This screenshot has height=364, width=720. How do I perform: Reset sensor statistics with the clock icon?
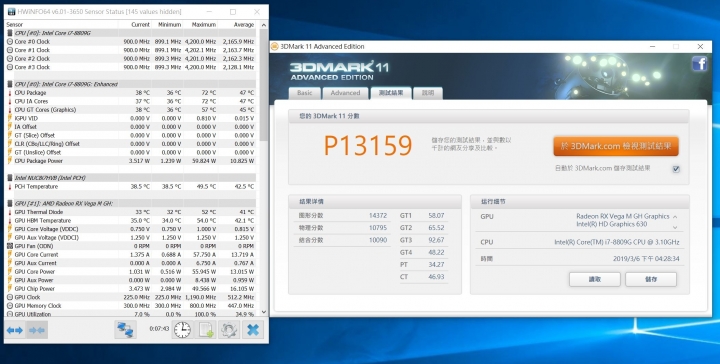pos(182,330)
